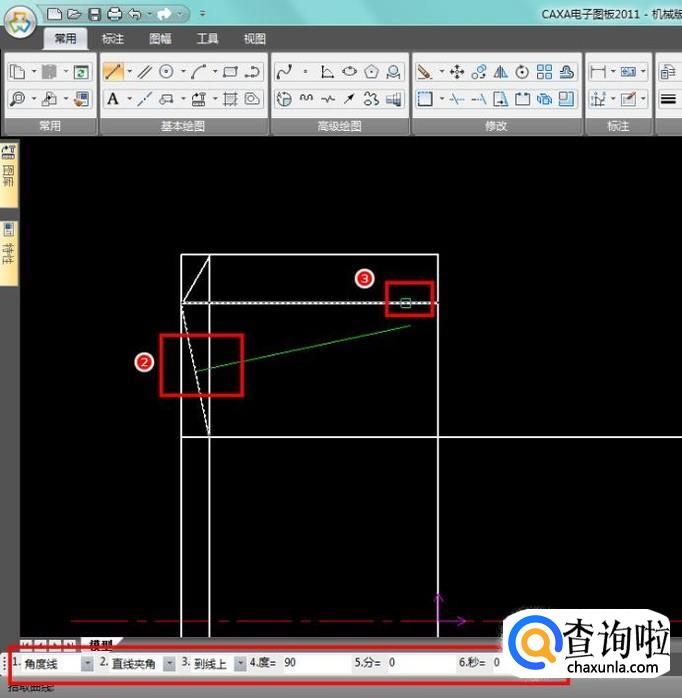Select the linear Dimension tool
The height and width of the screenshot is (698, 682).
pyautogui.click(x=597, y=72)
